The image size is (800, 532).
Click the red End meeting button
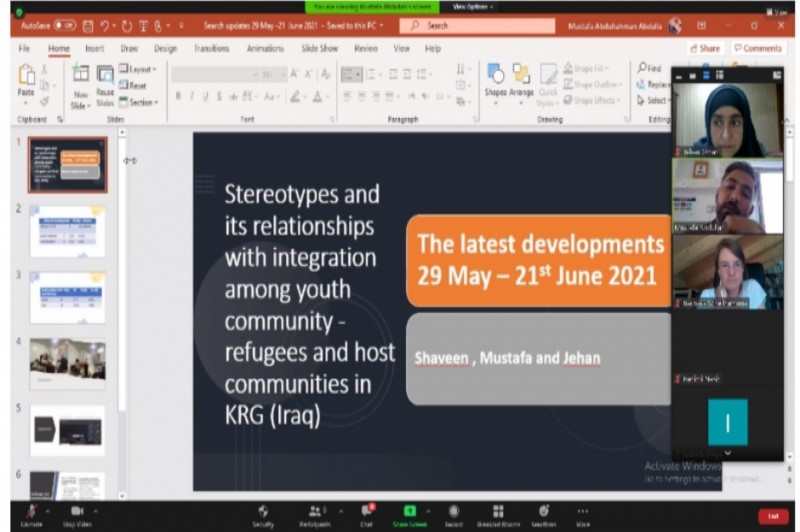pos(772,515)
